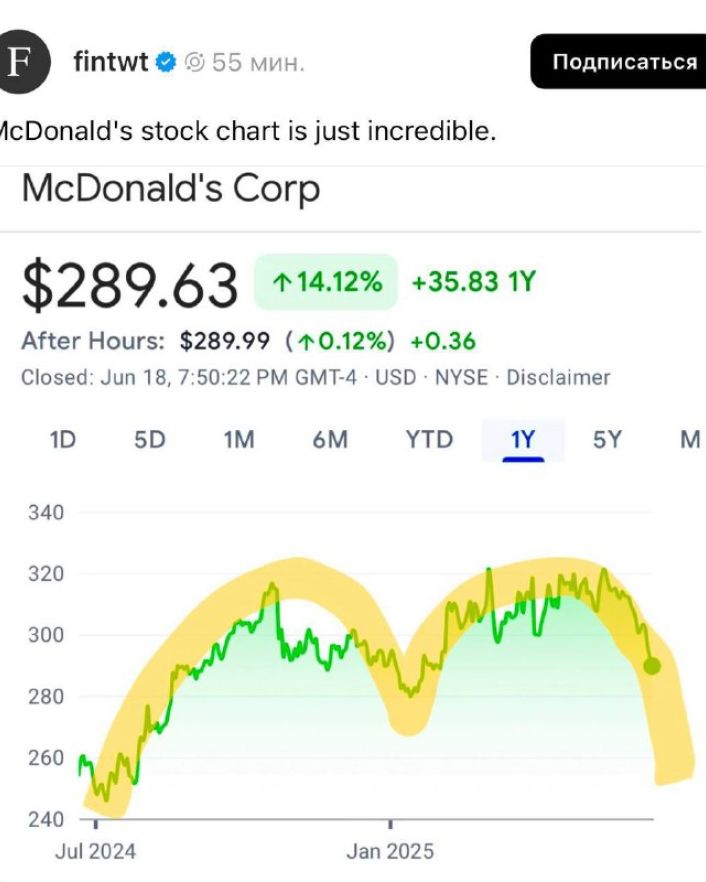
Task: Click the green 14.12% change badge
Action: pyautogui.click(x=326, y=281)
